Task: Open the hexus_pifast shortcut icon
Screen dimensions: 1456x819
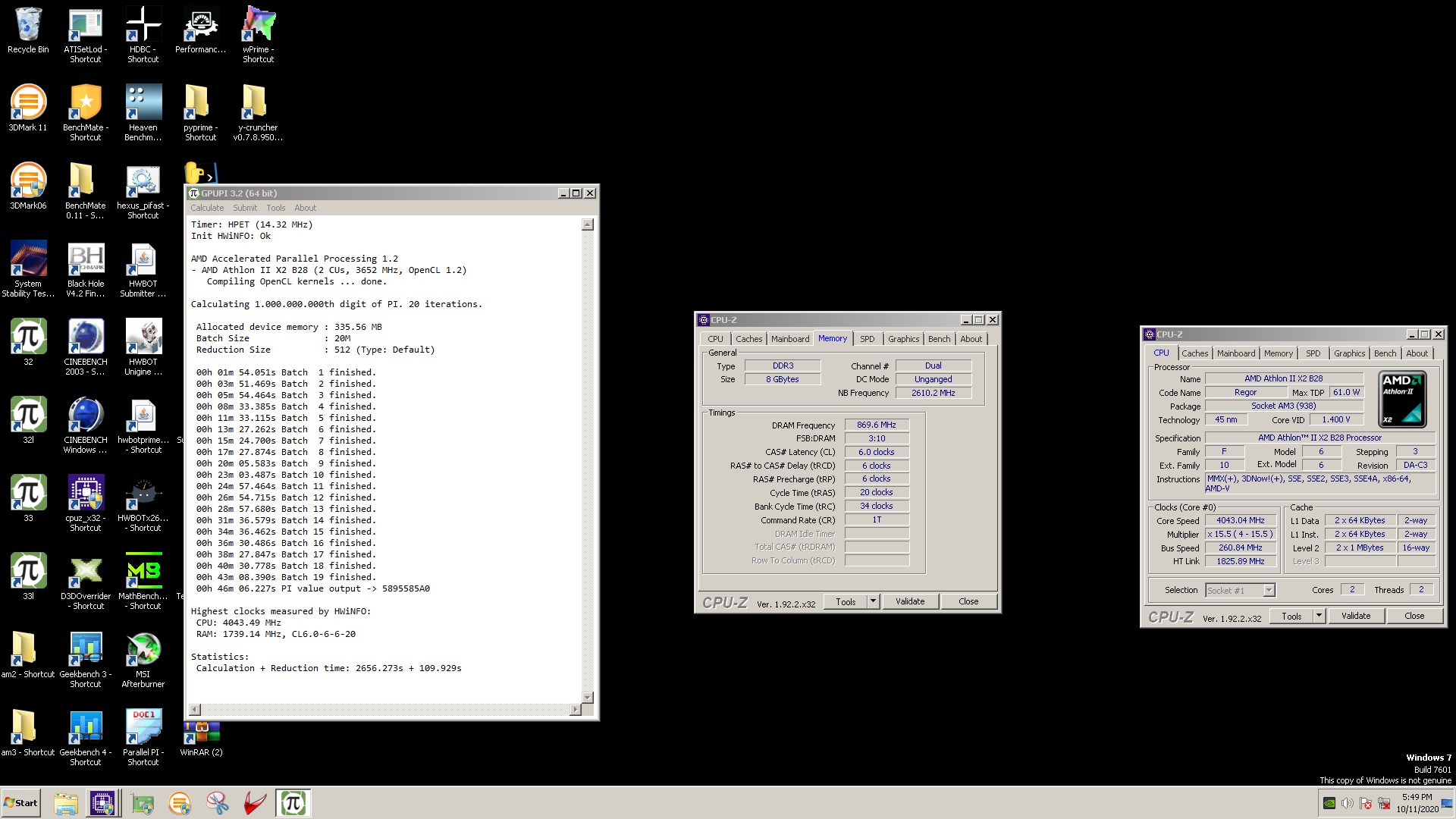Action: pos(143,190)
